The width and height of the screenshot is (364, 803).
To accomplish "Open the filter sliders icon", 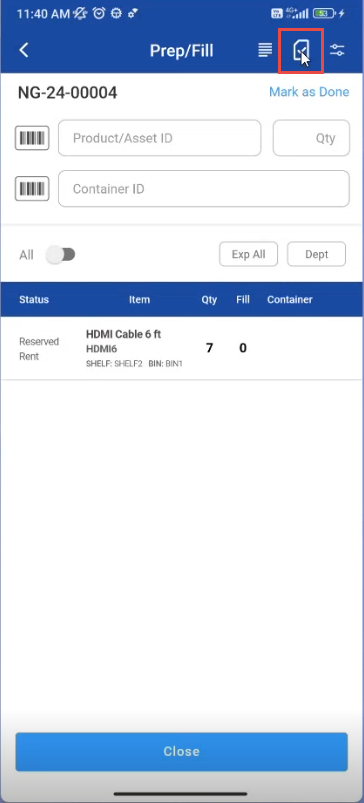I will point(337,50).
